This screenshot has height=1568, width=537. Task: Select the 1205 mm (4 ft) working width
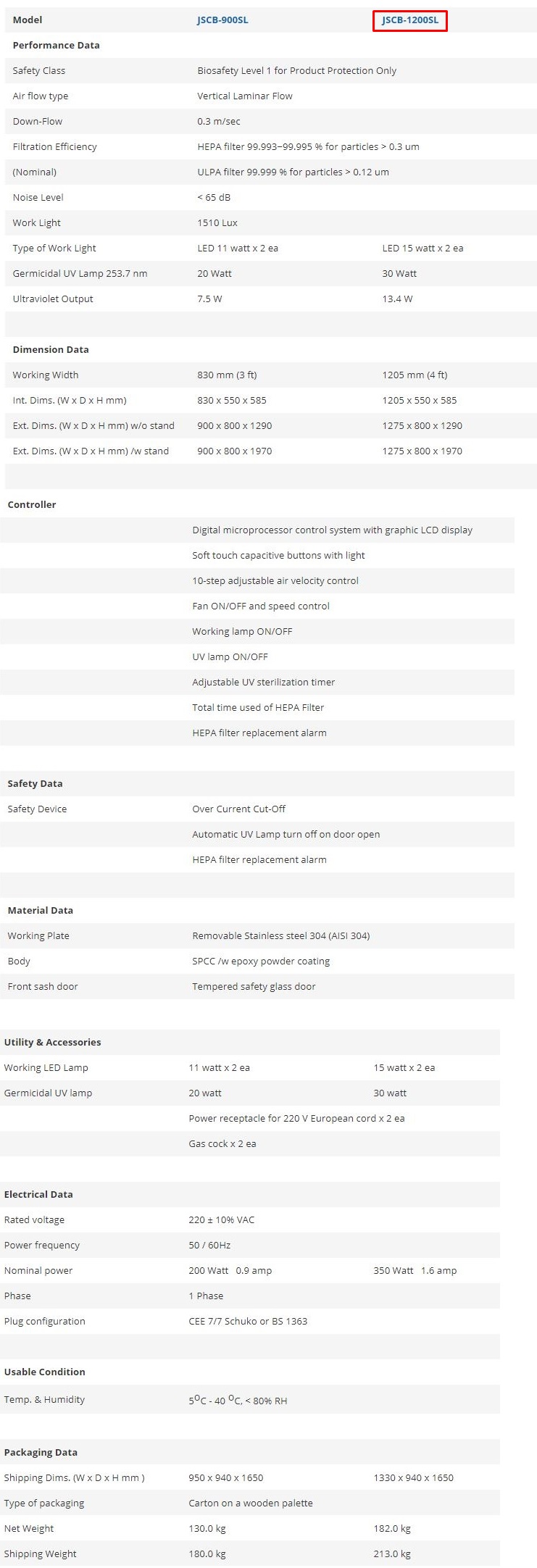click(x=415, y=375)
